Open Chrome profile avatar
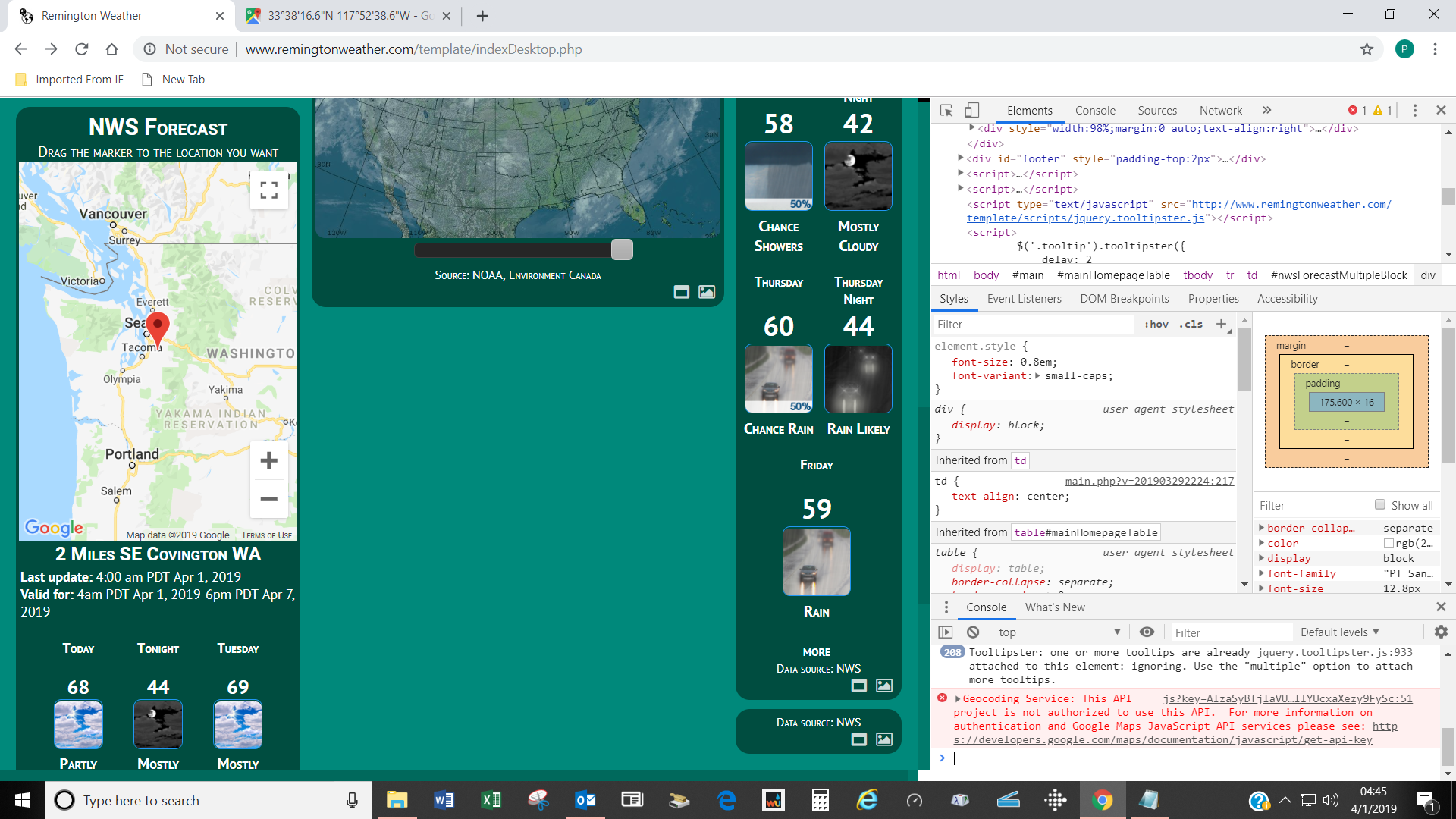 click(x=1404, y=49)
